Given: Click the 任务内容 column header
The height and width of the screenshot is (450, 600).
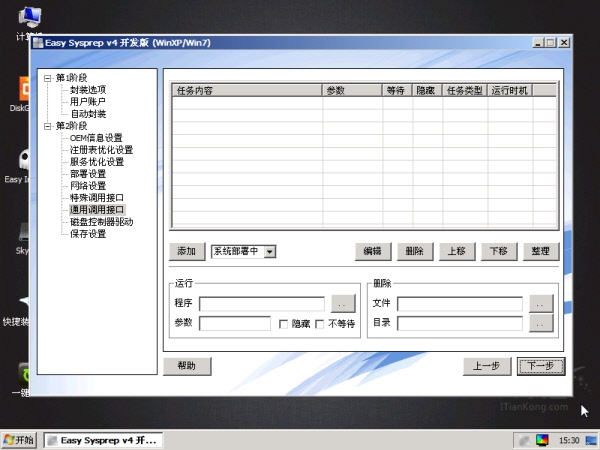Looking at the screenshot, I should [247, 90].
